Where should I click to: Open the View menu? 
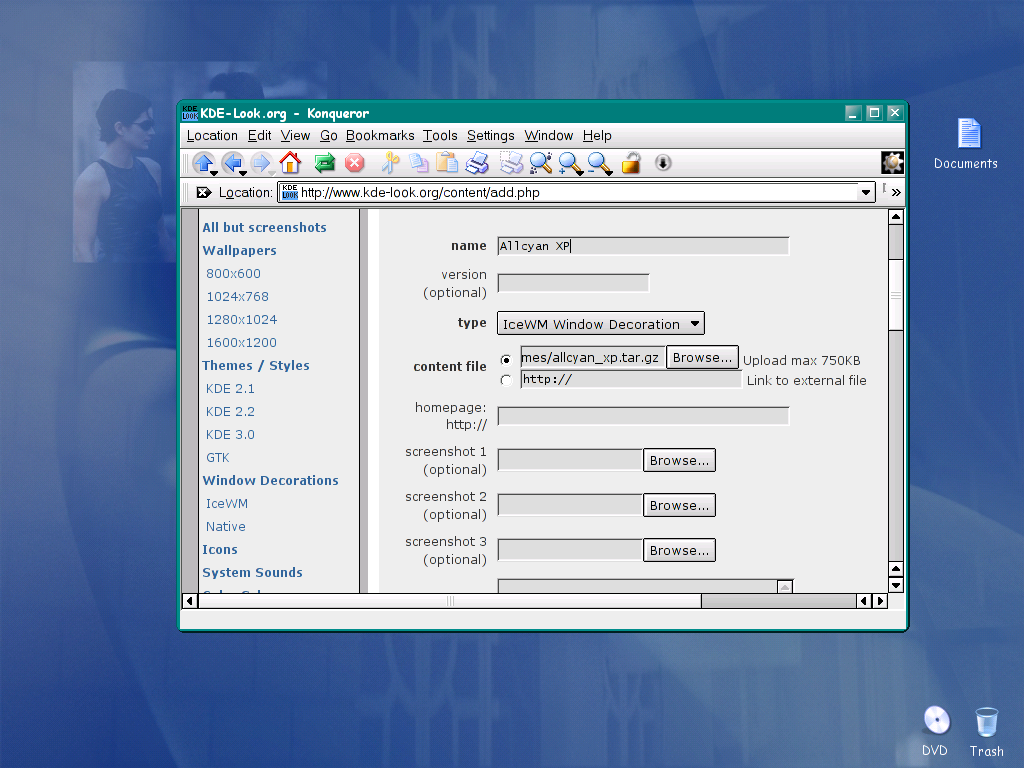pyautogui.click(x=295, y=136)
